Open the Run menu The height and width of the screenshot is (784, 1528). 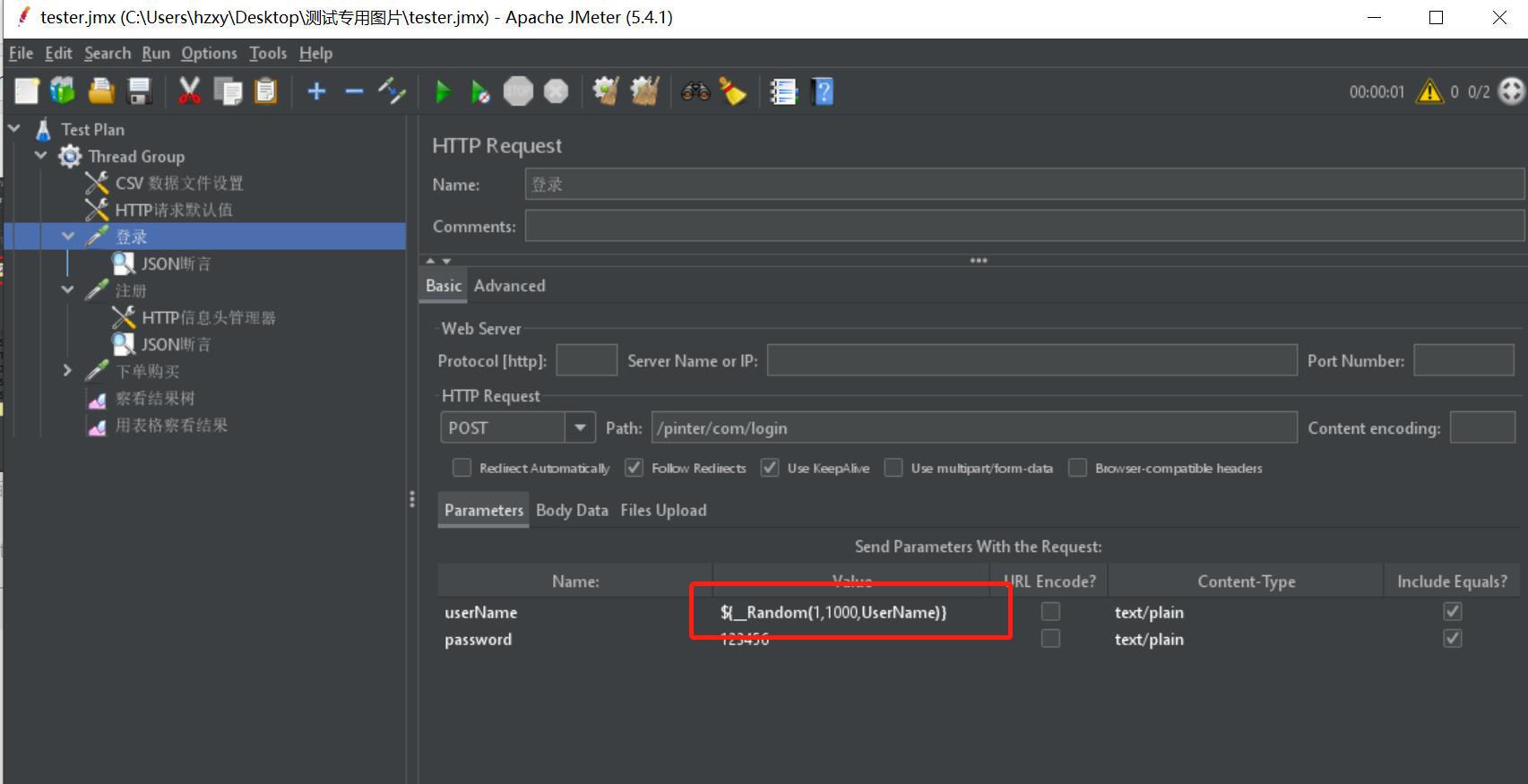coord(156,53)
